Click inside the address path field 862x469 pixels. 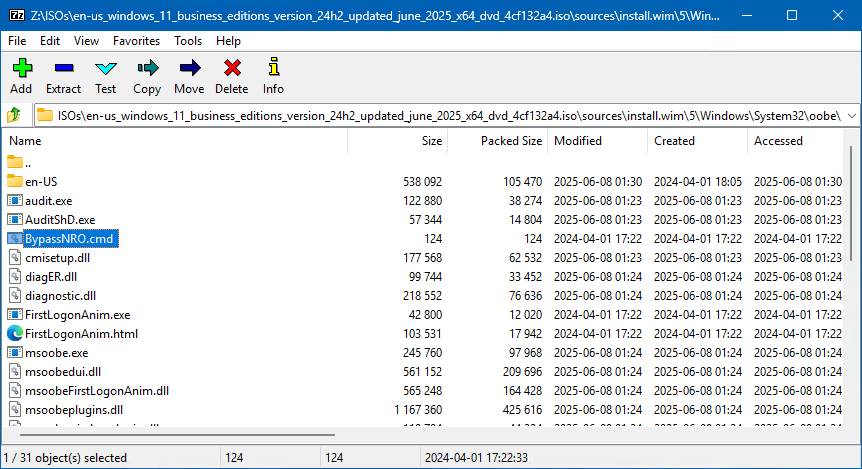tap(449, 115)
